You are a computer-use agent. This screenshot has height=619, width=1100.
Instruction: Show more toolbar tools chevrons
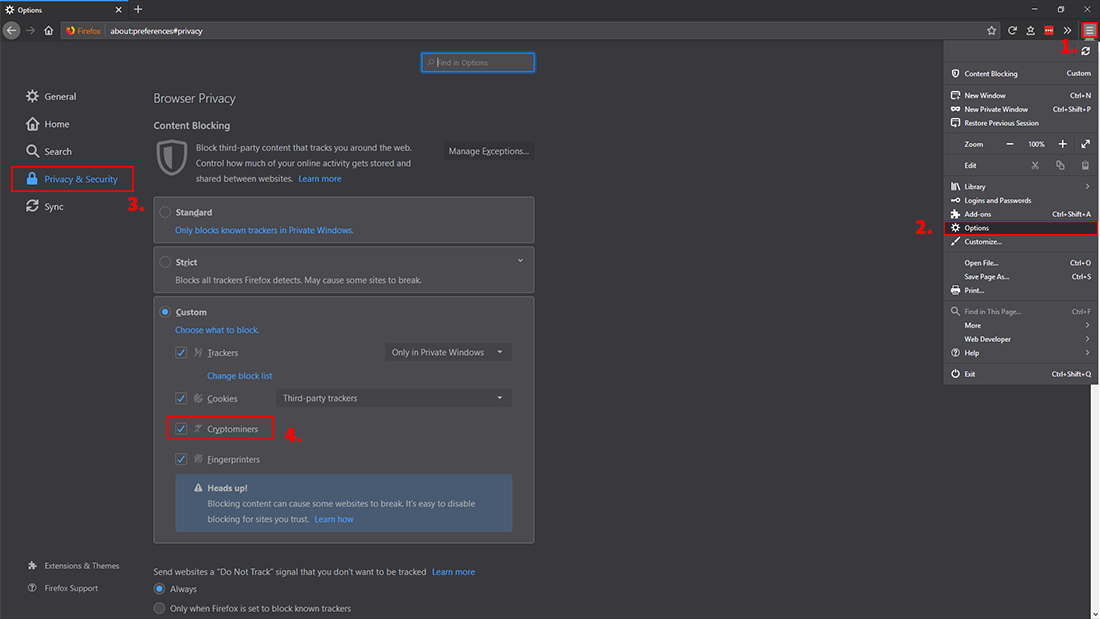(x=1067, y=30)
